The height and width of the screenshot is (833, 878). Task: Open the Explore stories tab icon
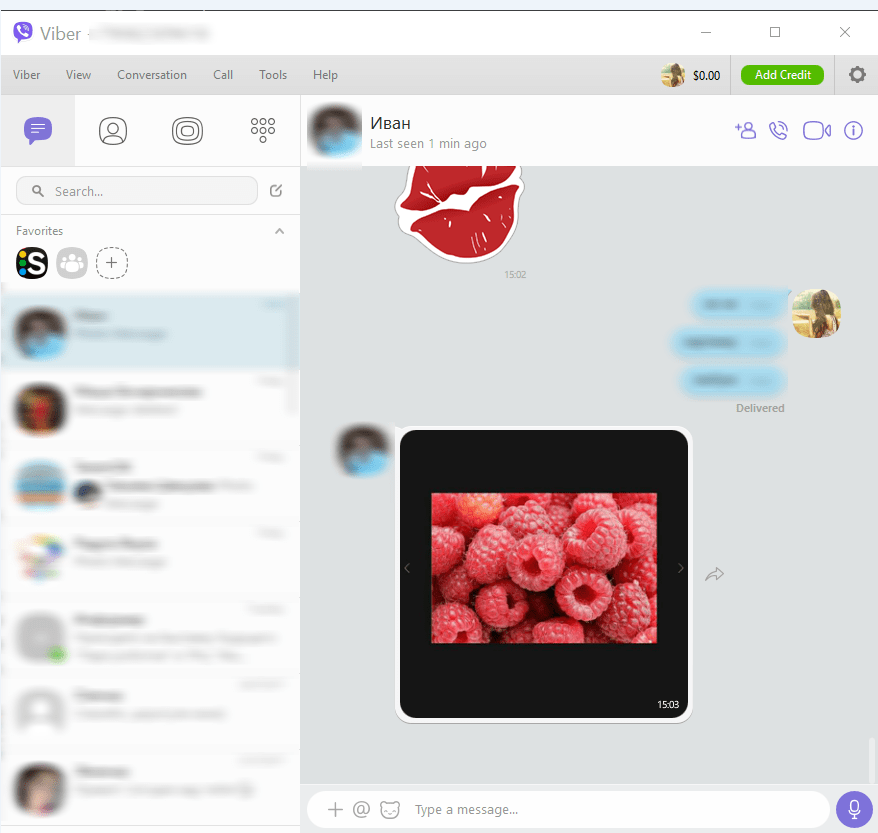[x=187, y=130]
